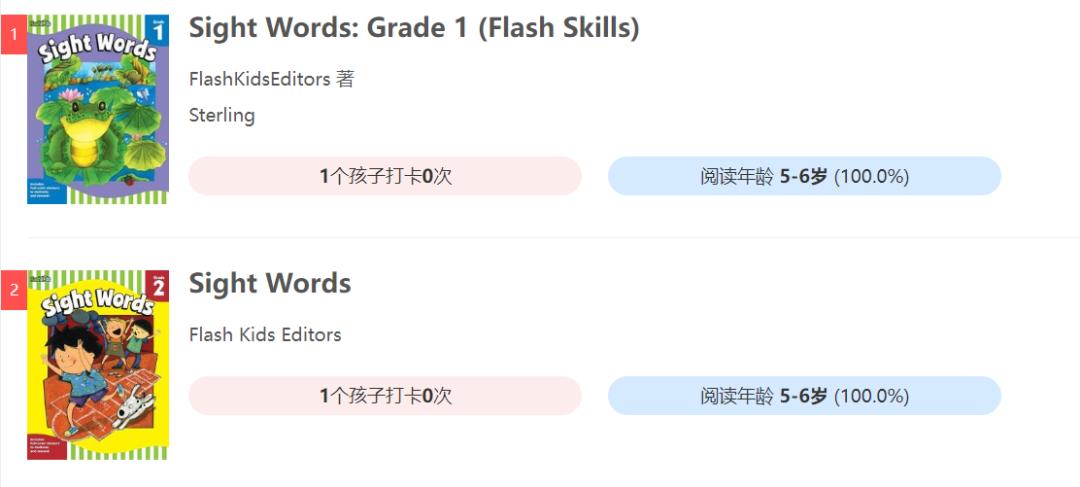
Task: Select the publisher Sterling
Action: coord(222,115)
